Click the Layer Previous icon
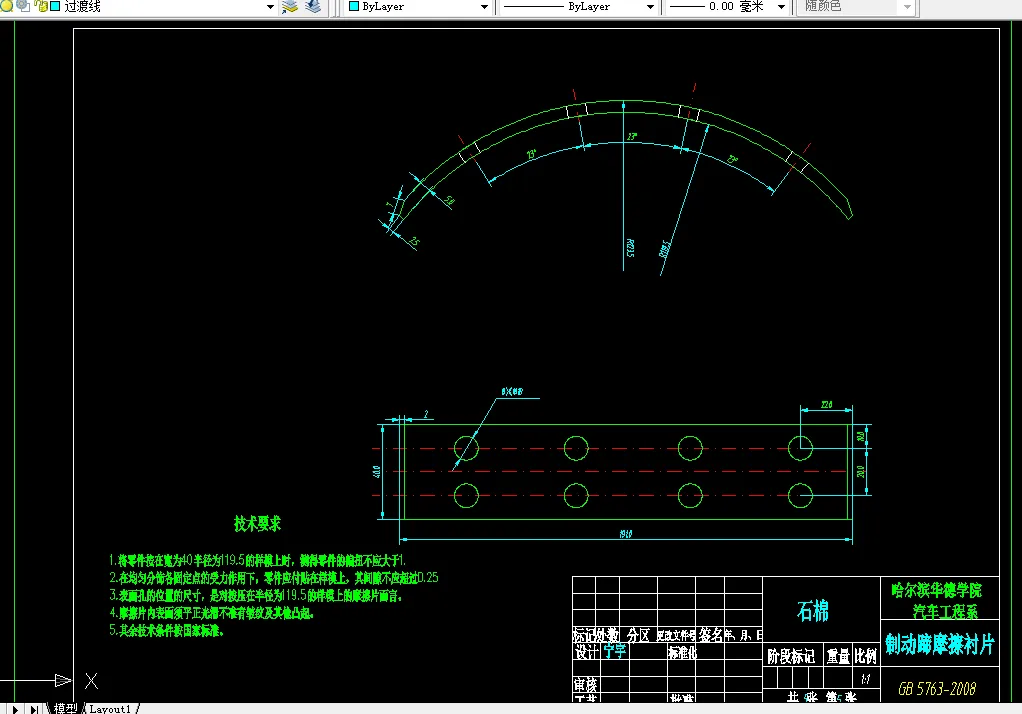The height and width of the screenshot is (714, 1022). [314, 7]
